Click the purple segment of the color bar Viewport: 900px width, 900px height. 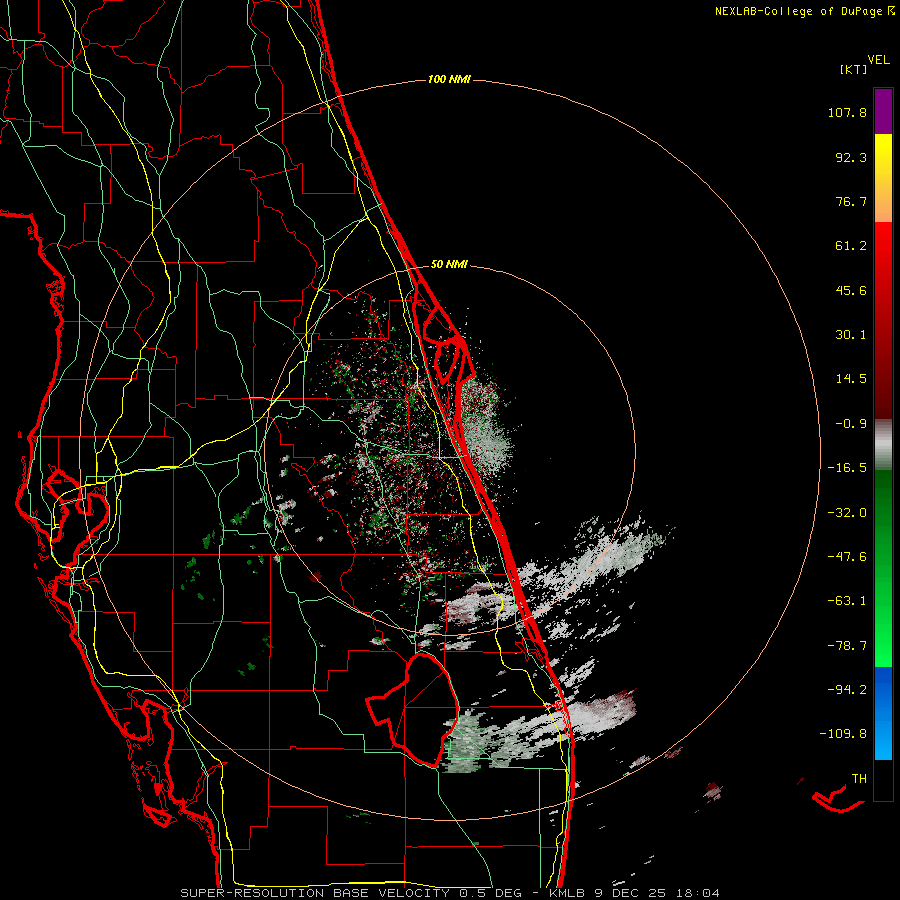click(x=883, y=112)
